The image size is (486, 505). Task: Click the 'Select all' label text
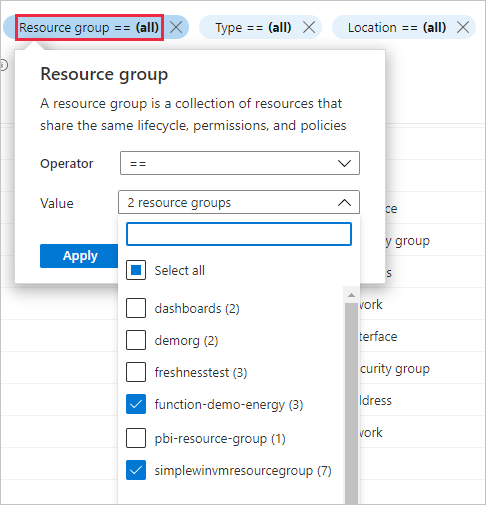[x=180, y=270]
